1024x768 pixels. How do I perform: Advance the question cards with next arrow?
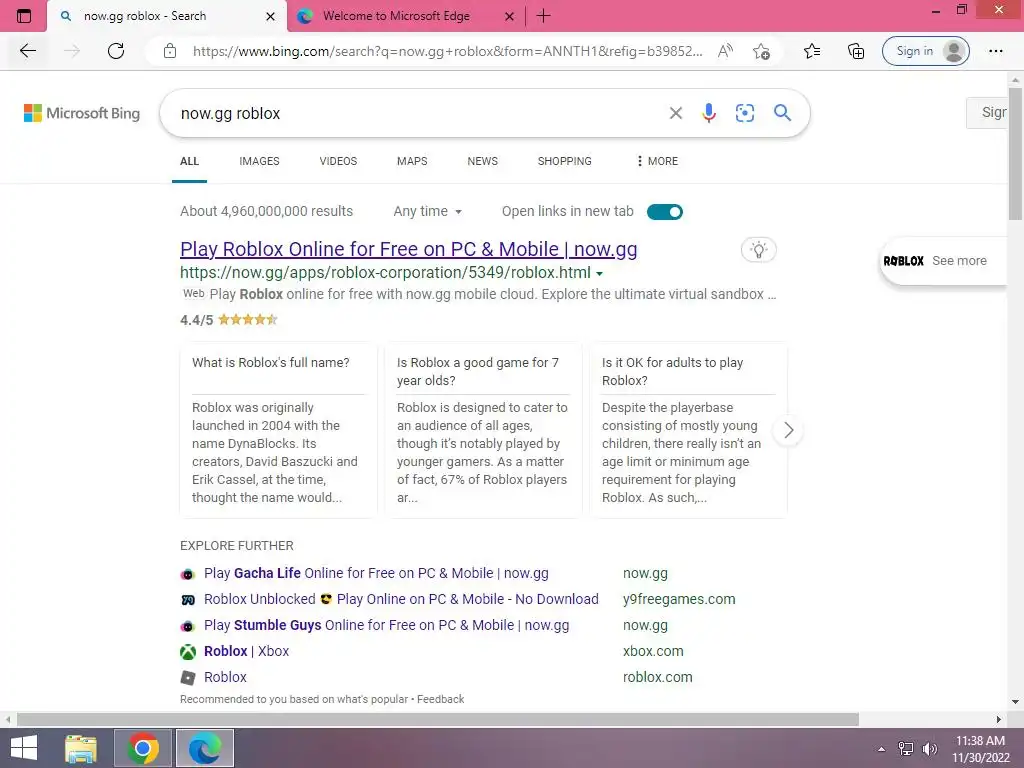788,430
